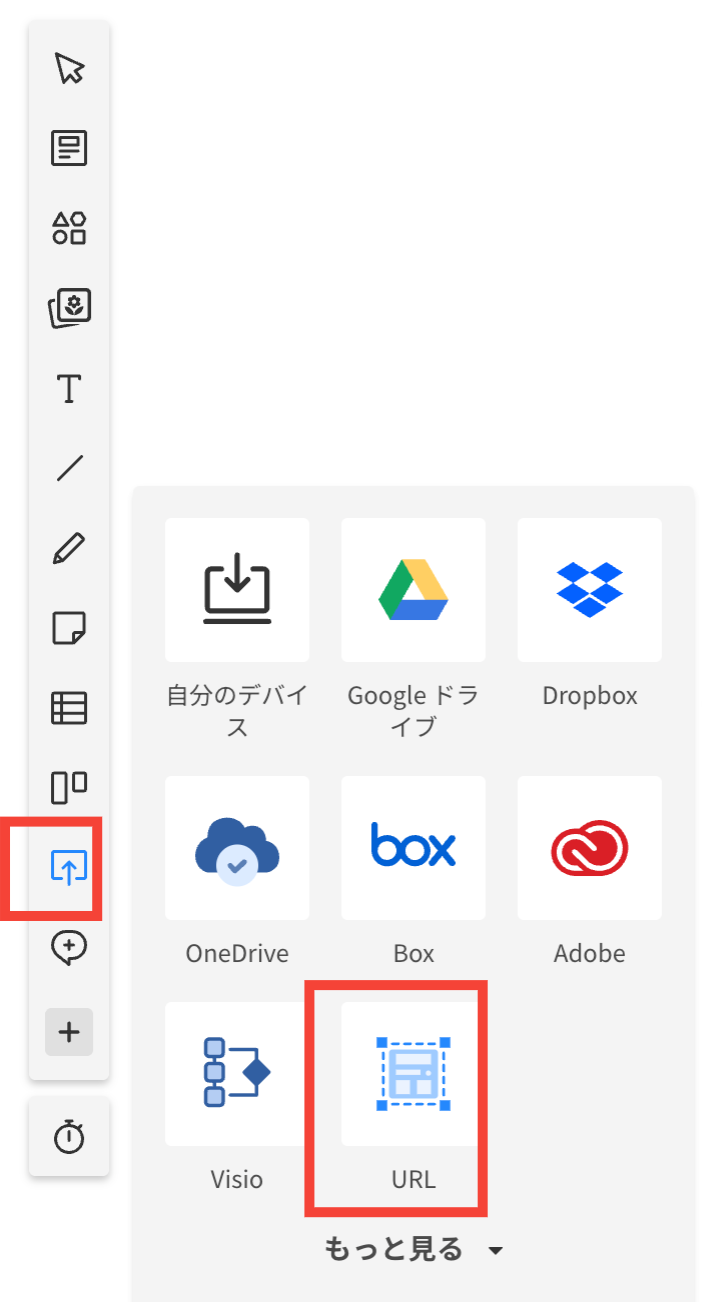Screen dimensions: 702x1303
Task: Select the Text tool
Action: 69,388
